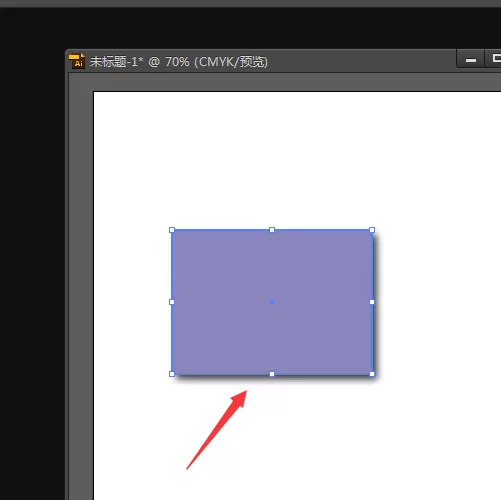Click the right-middle selection handle of rectangle
501x500 pixels.
click(x=372, y=302)
